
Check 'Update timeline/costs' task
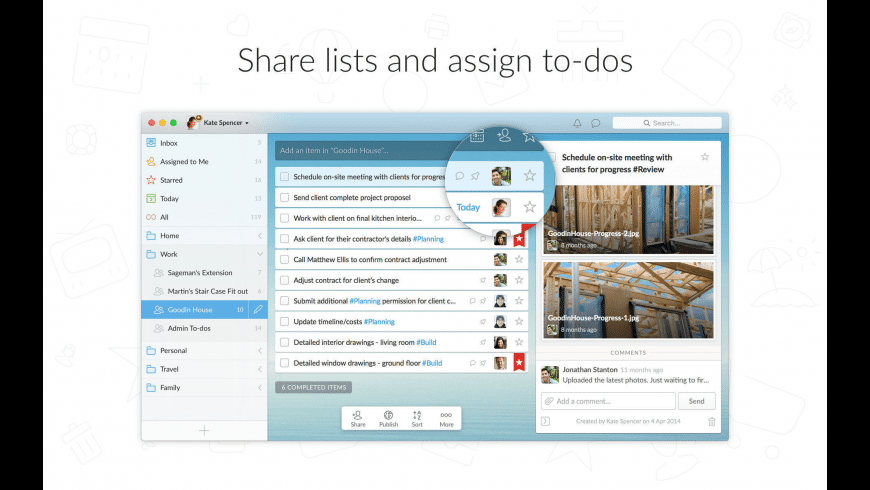[284, 321]
